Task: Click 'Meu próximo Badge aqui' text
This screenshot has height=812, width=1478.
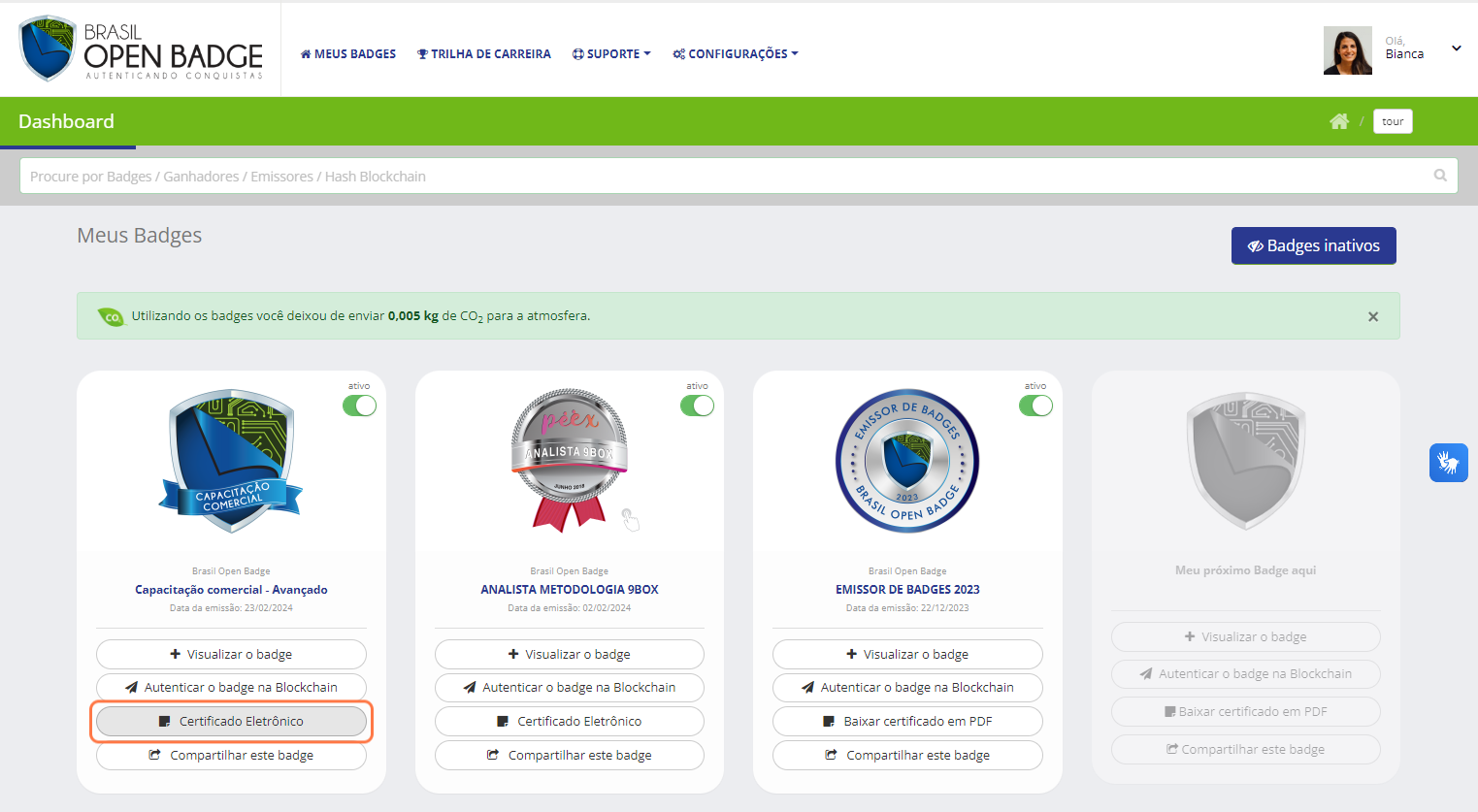Action: pyautogui.click(x=1246, y=570)
